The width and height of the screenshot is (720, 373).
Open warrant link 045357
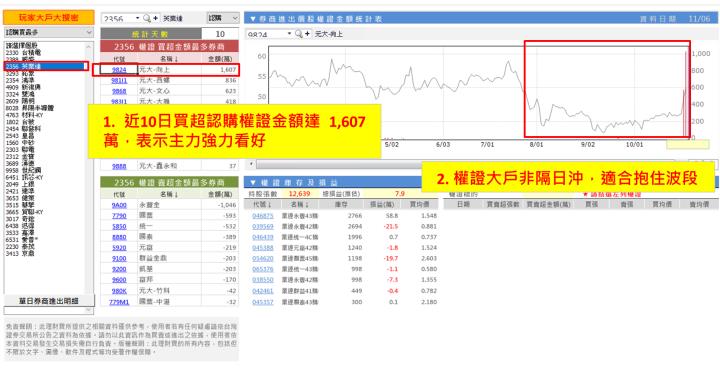263,302
